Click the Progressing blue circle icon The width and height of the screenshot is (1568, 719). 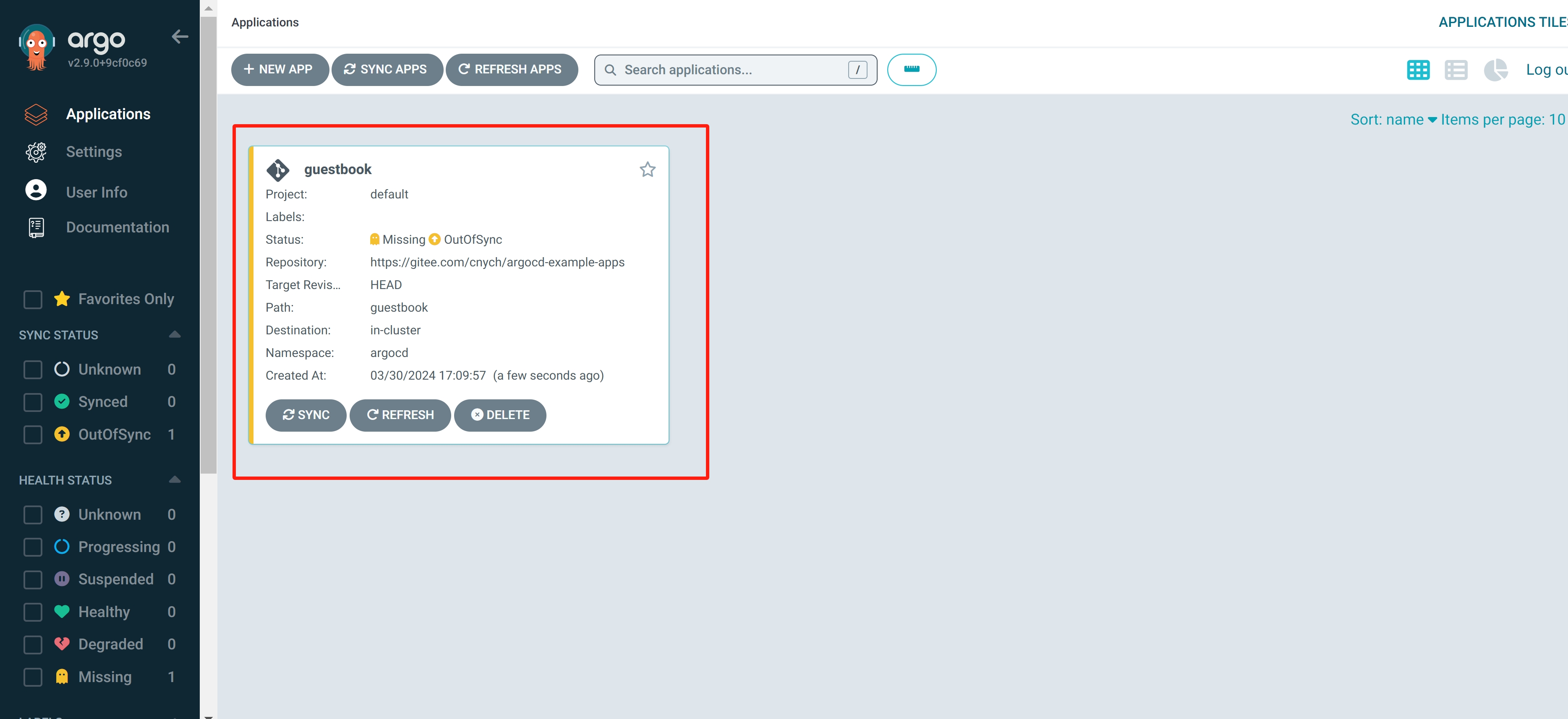click(x=61, y=546)
